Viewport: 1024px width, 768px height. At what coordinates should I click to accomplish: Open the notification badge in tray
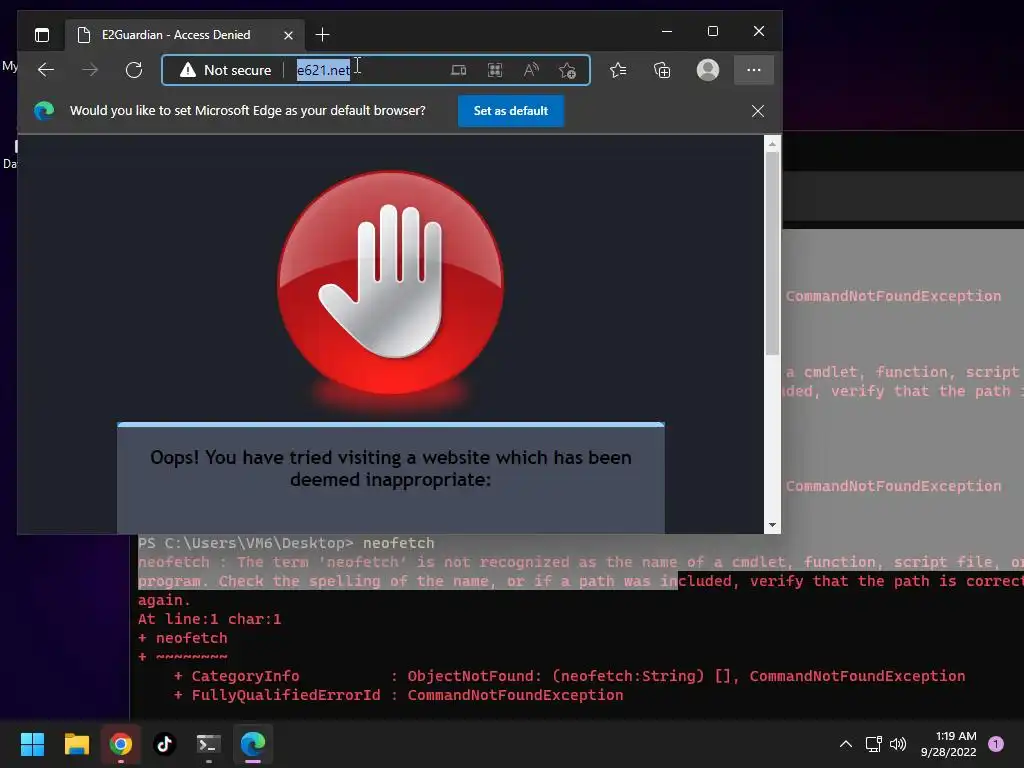tap(995, 744)
